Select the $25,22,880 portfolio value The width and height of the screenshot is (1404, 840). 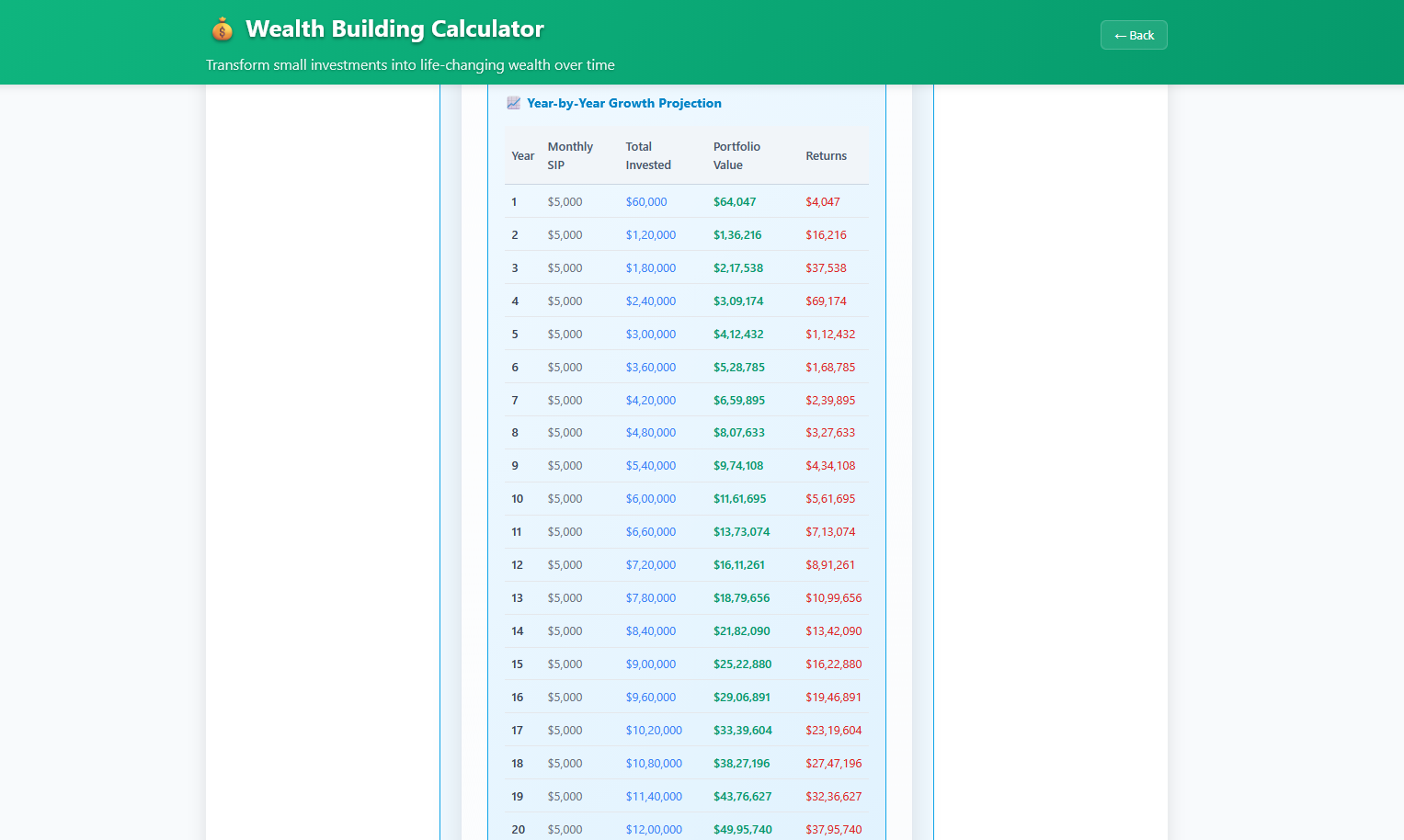click(x=743, y=664)
